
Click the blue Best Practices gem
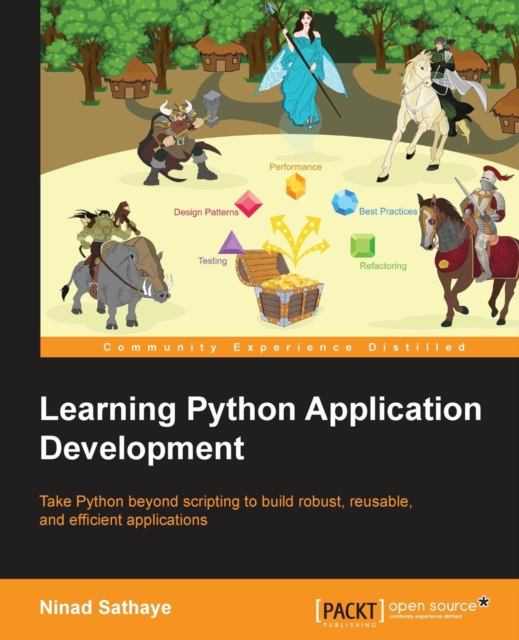[x=345, y=202]
